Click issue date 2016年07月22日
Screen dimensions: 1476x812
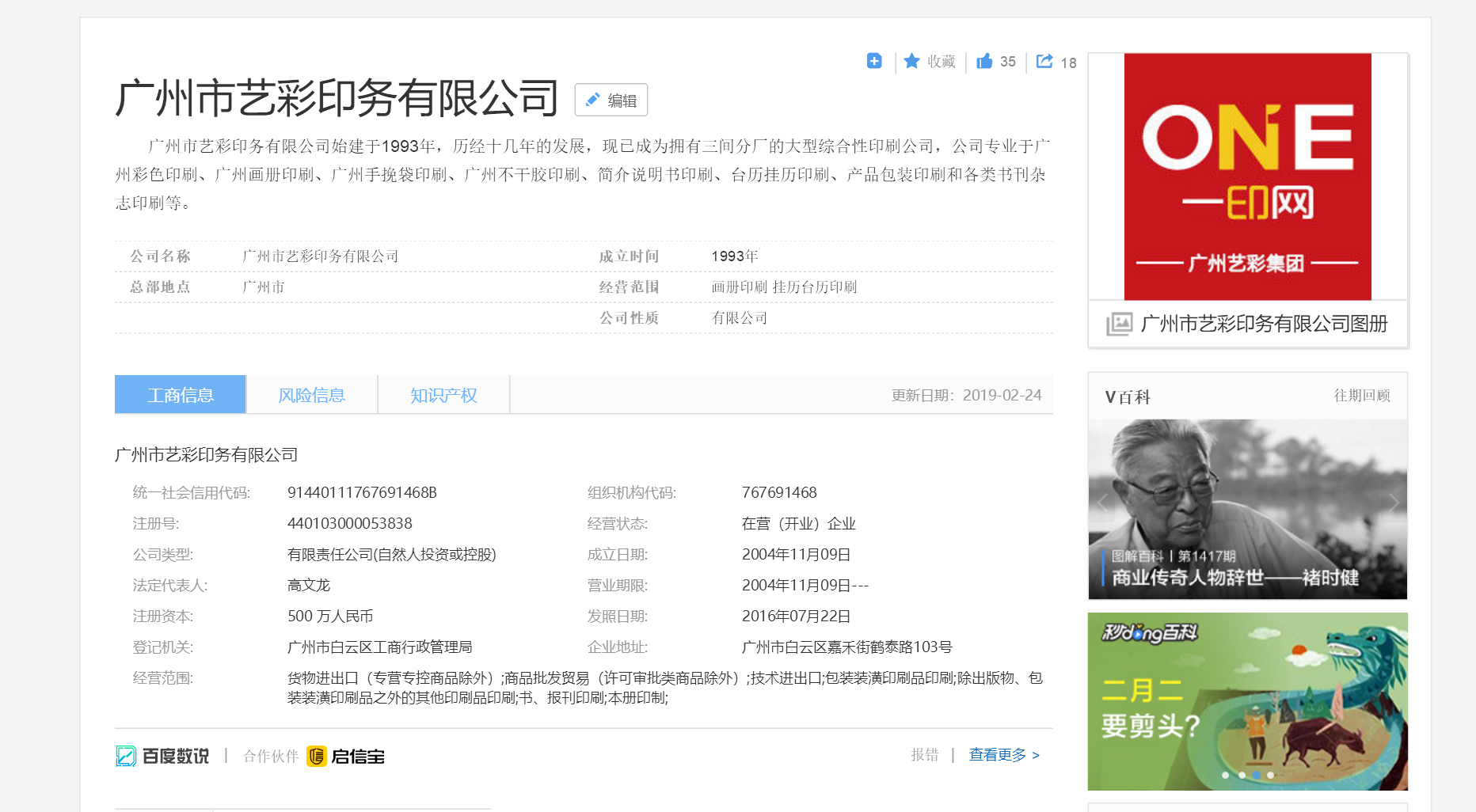click(x=796, y=616)
